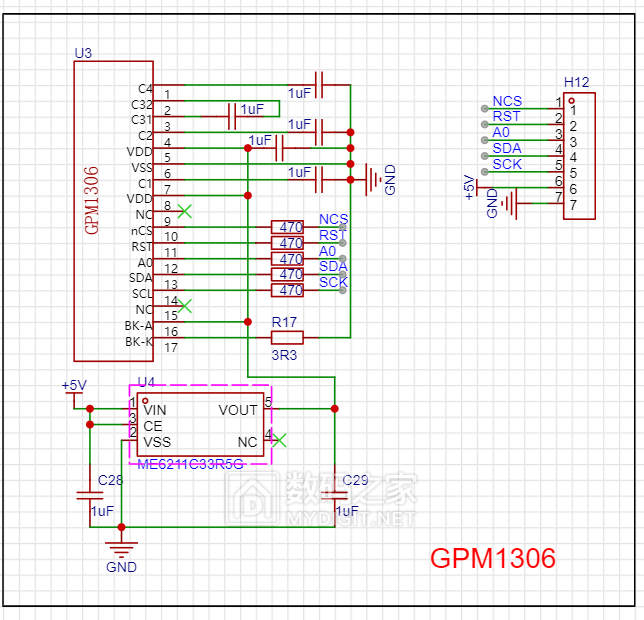Click the no-connect X on U3 pin 15
Image resolution: width=644 pixels, height=620 pixels.
184,306
